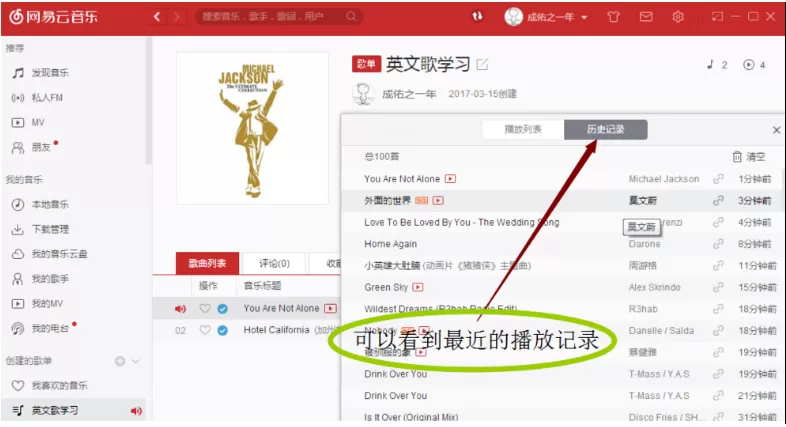Screen dimensions: 786x427
Task: Add new playlist with plus icon
Action: [120, 361]
